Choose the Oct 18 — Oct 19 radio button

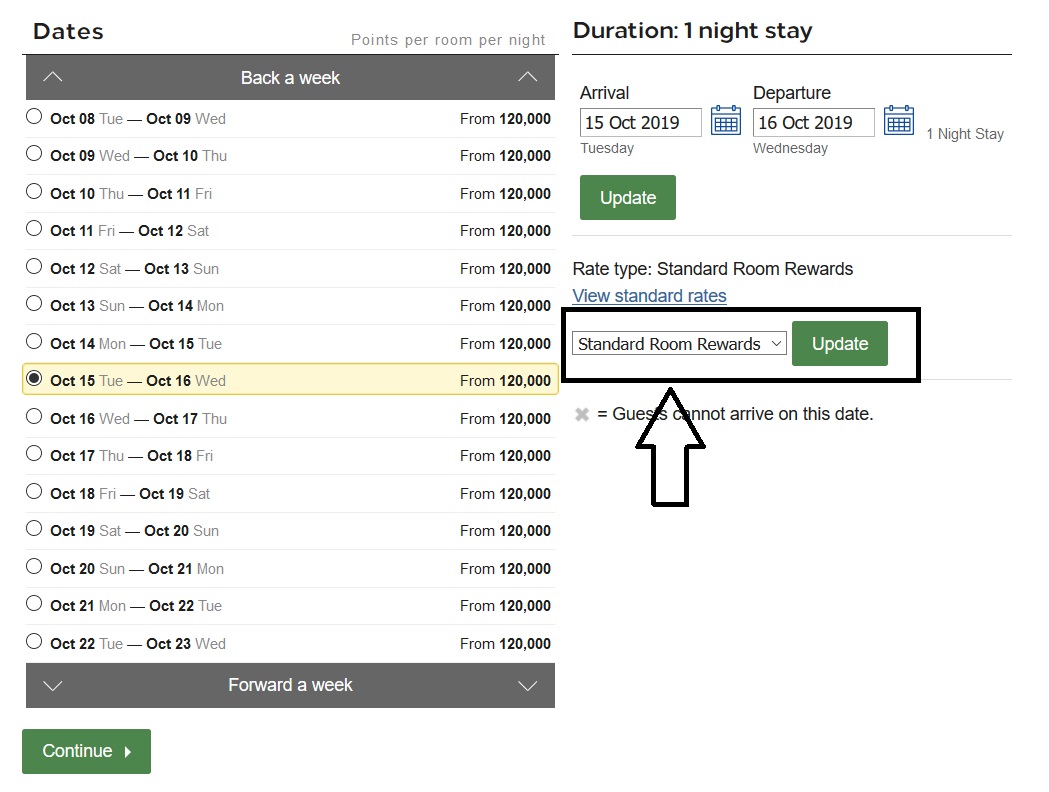pos(34,492)
